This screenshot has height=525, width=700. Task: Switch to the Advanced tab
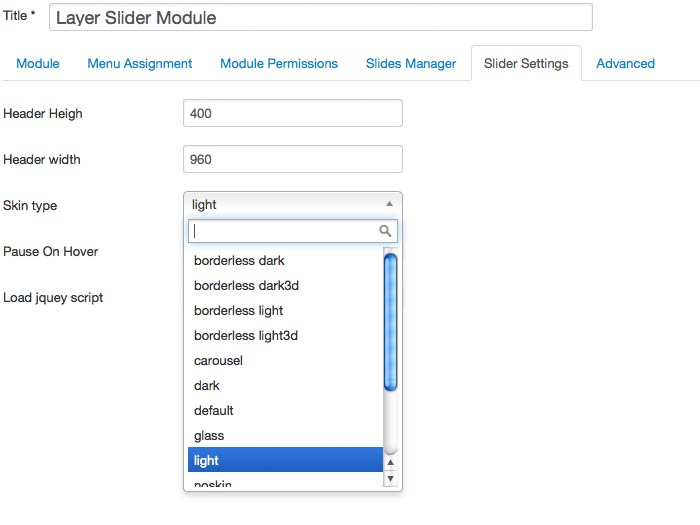pos(625,64)
